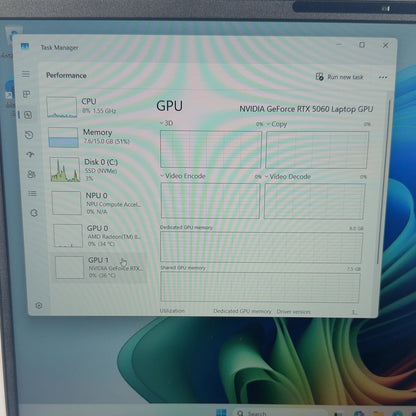416x416 pixels.
Task: Open Task Manager settings gear
Action: pos(39,305)
